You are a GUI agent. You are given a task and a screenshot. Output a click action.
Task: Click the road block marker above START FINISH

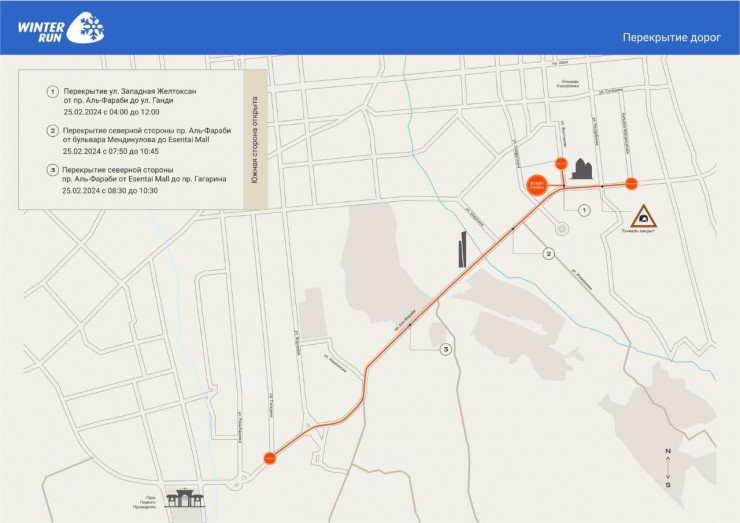(x=561, y=163)
